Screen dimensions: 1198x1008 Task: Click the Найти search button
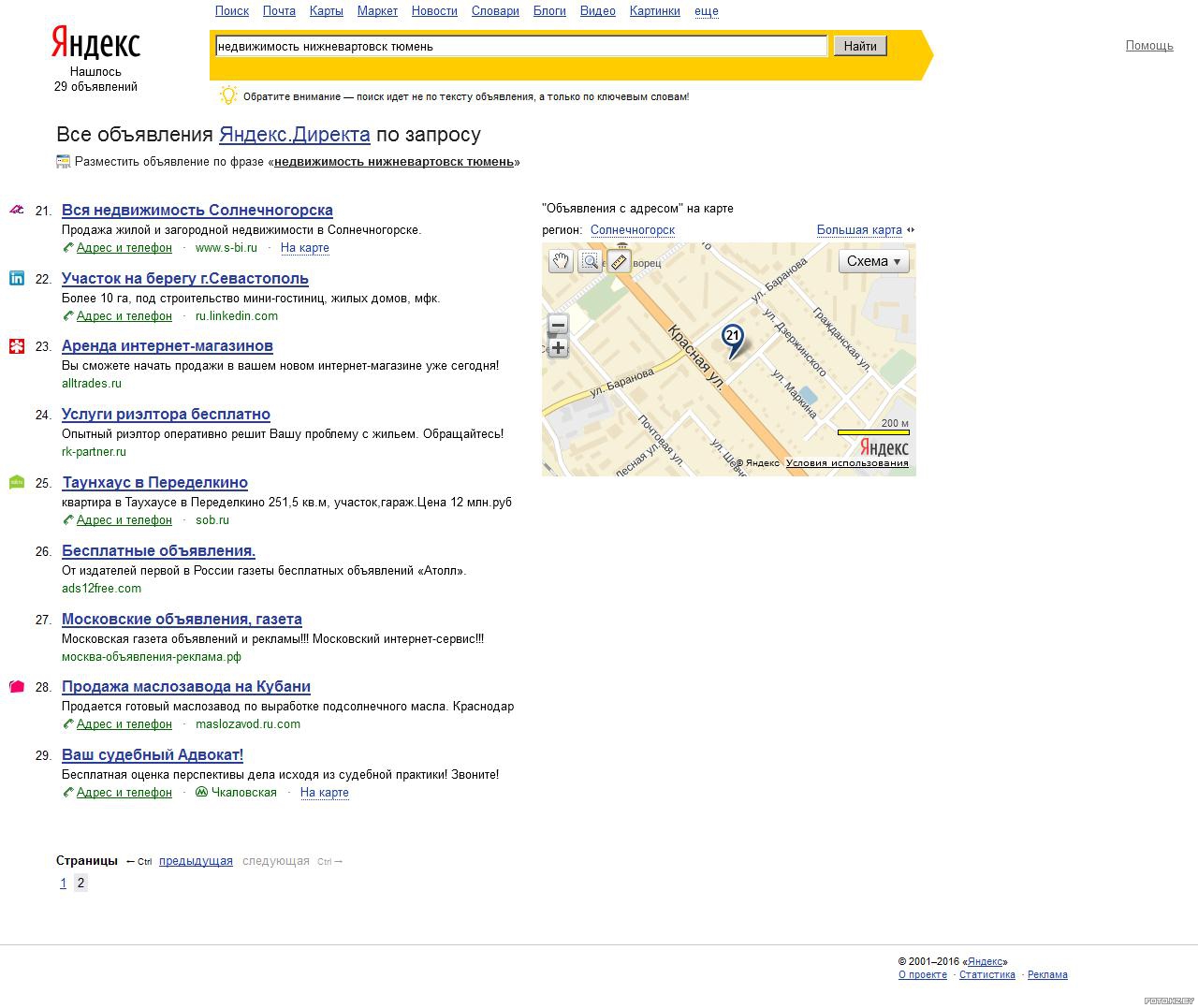click(x=860, y=46)
